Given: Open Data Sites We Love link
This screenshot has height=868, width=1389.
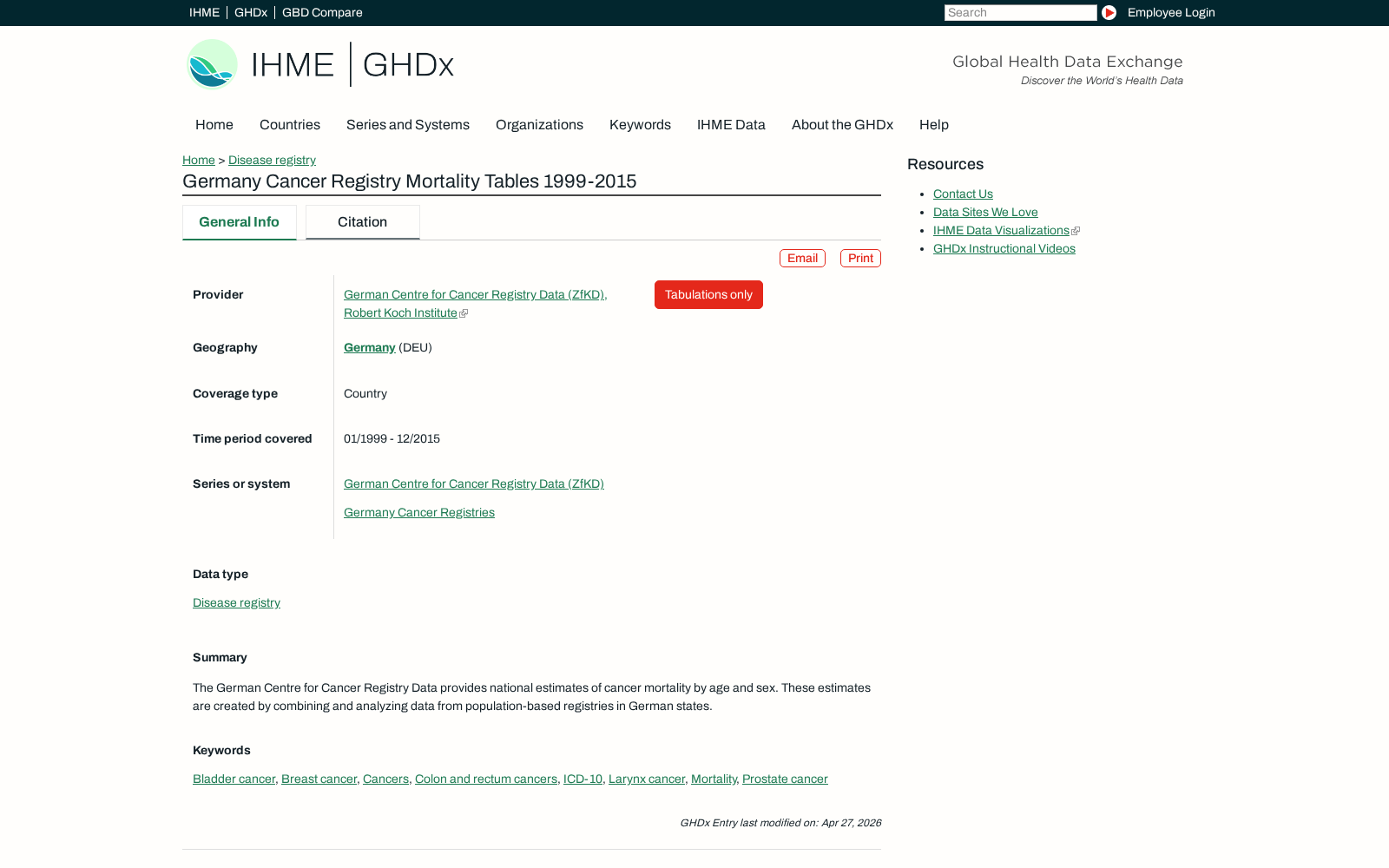Looking at the screenshot, I should [x=985, y=213].
